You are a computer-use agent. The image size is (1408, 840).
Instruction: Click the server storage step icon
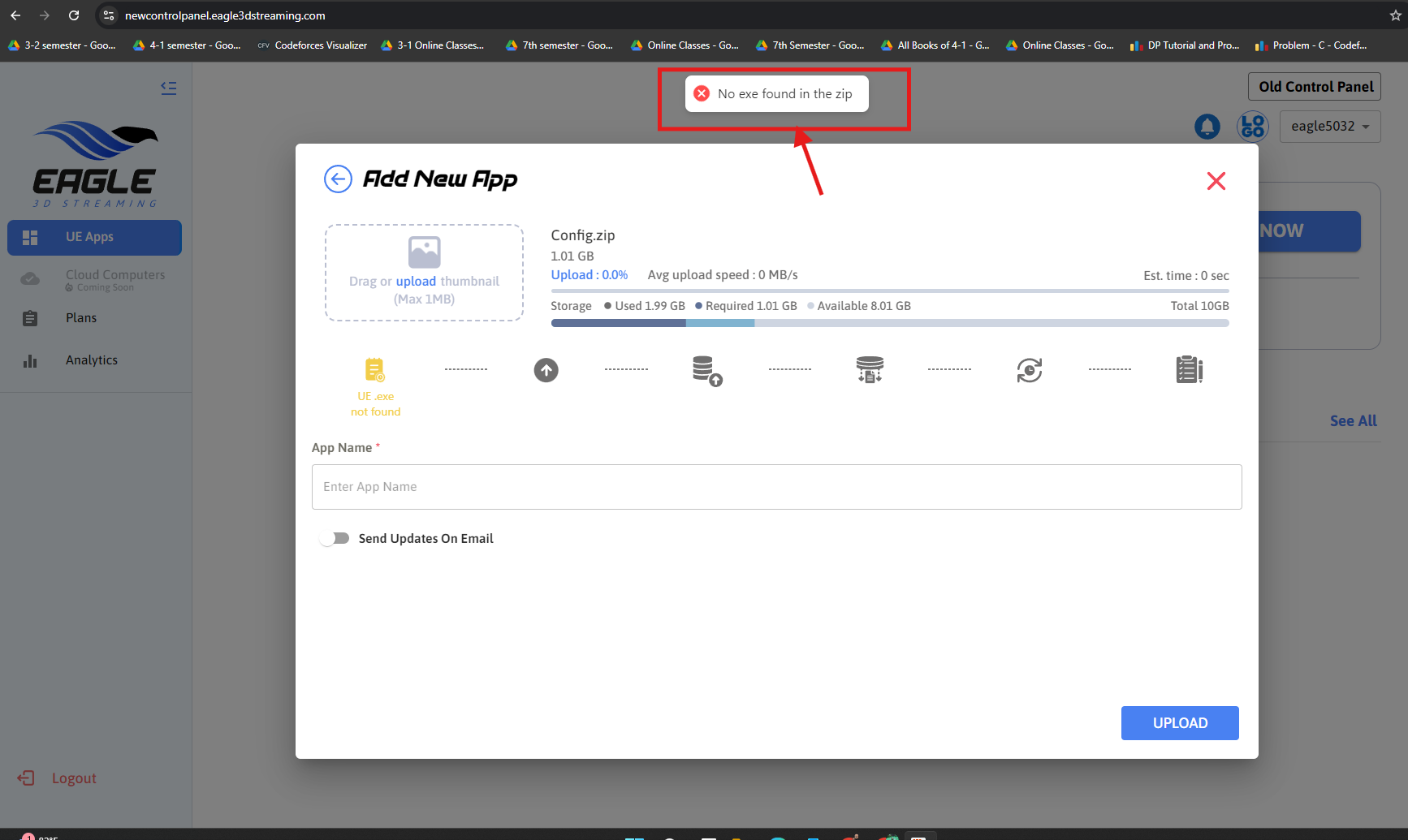point(870,370)
